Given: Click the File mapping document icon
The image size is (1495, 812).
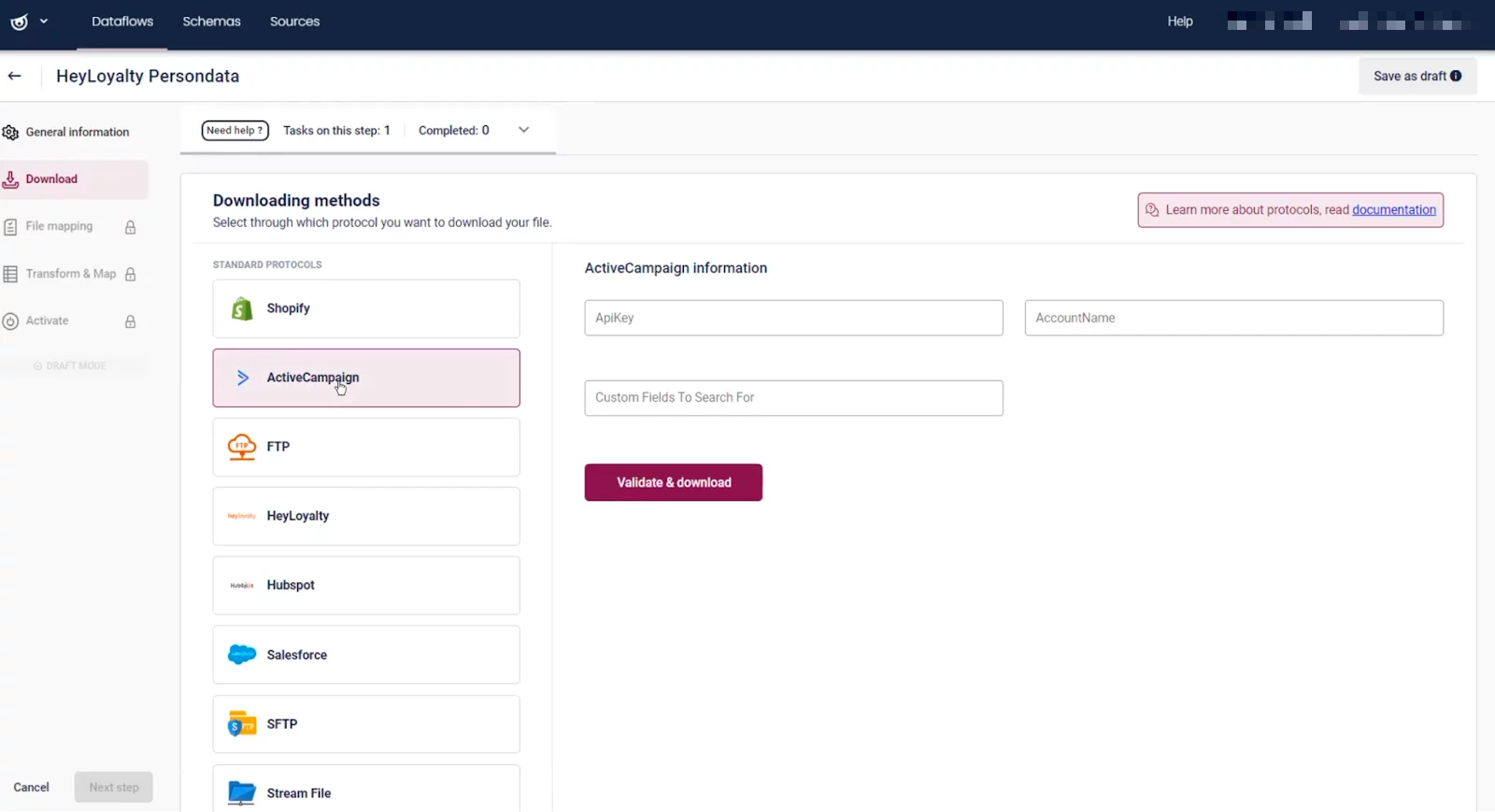Looking at the screenshot, I should tap(10, 227).
